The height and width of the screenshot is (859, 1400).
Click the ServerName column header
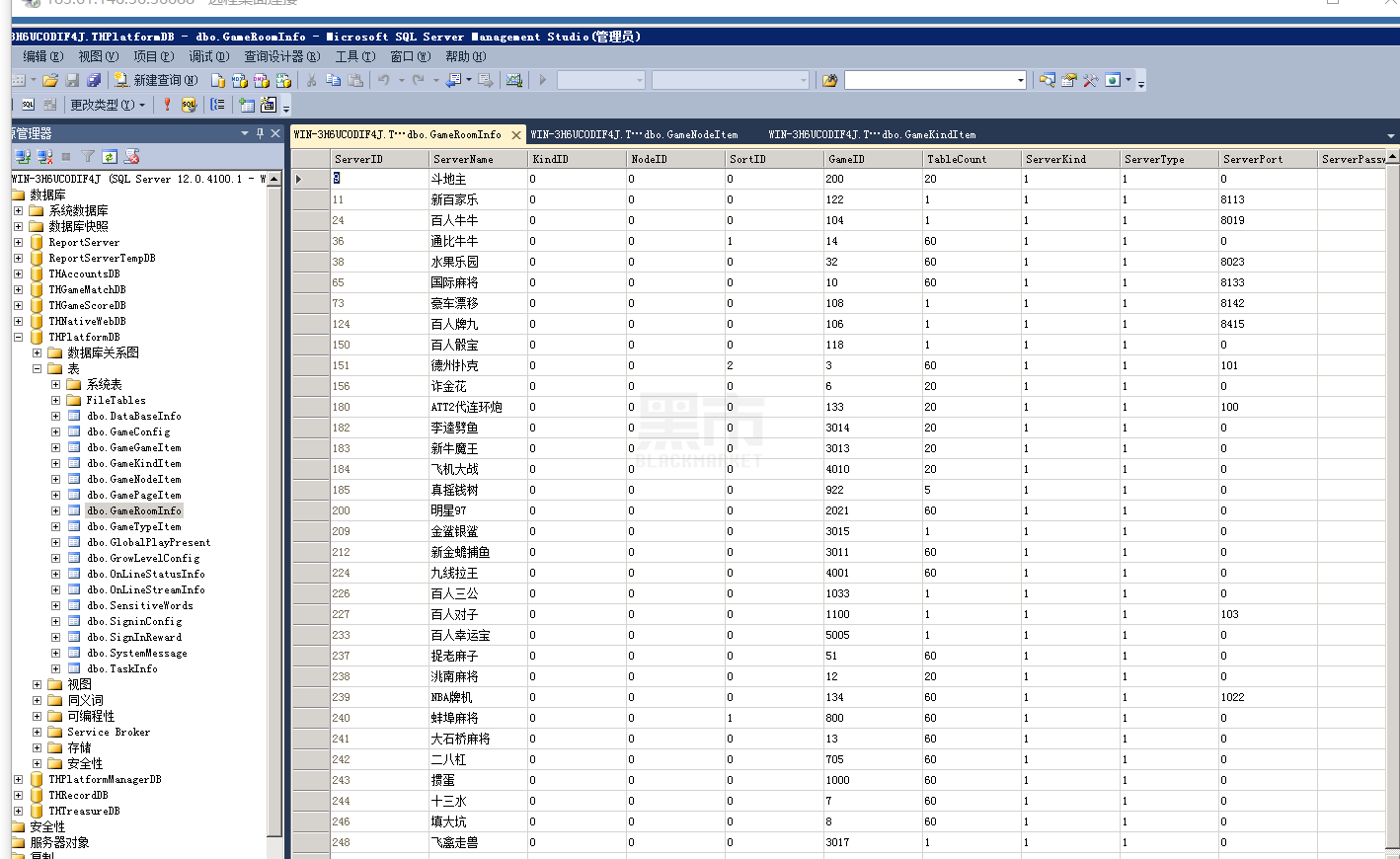point(478,159)
